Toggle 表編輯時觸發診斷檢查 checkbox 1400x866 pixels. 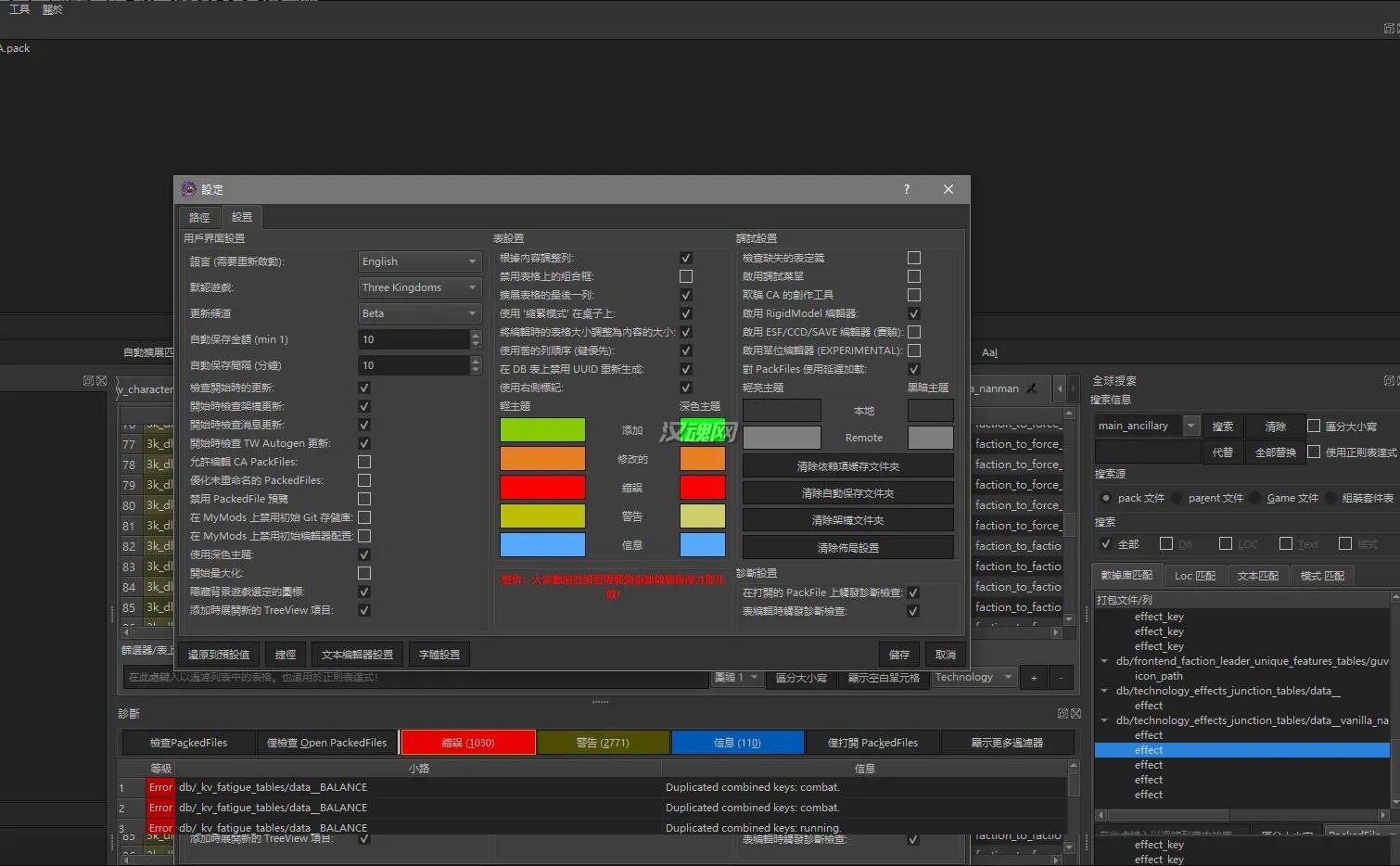click(x=913, y=611)
